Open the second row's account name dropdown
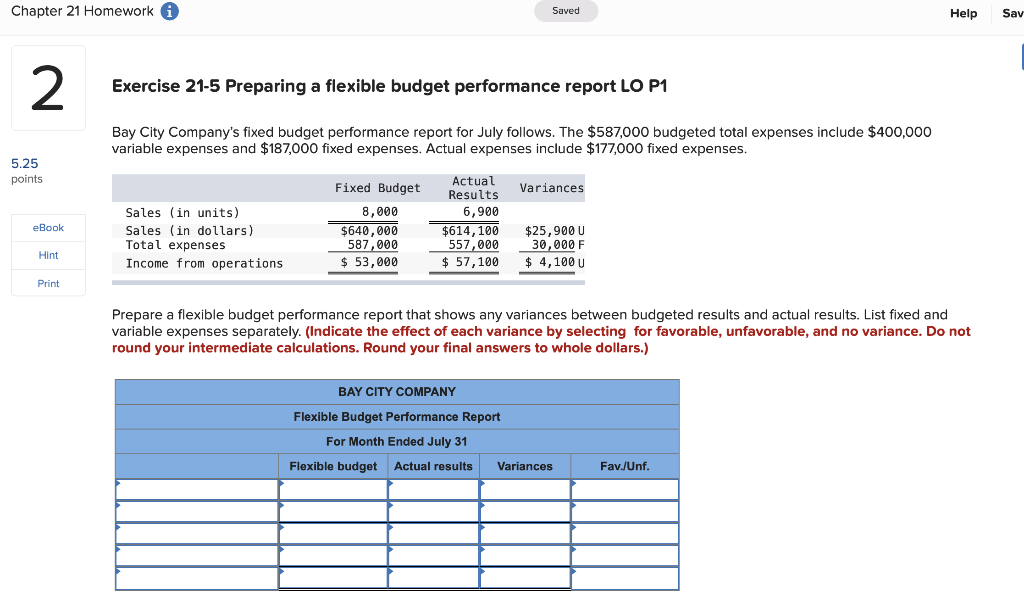 click(197, 511)
